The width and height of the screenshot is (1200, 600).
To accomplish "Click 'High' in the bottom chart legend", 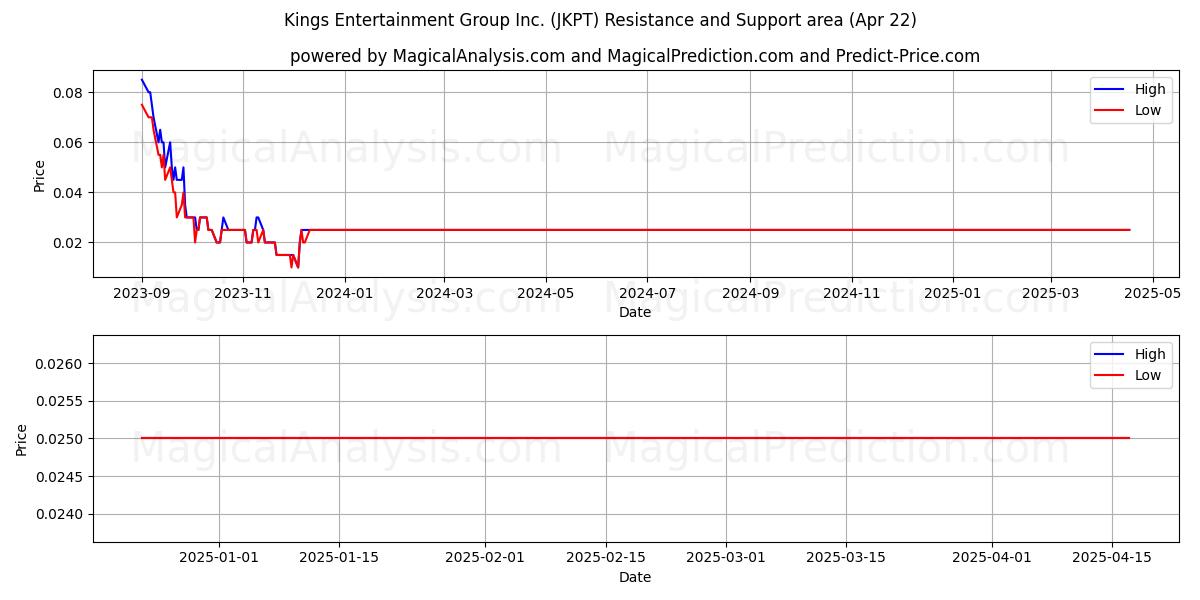I will [1150, 354].
